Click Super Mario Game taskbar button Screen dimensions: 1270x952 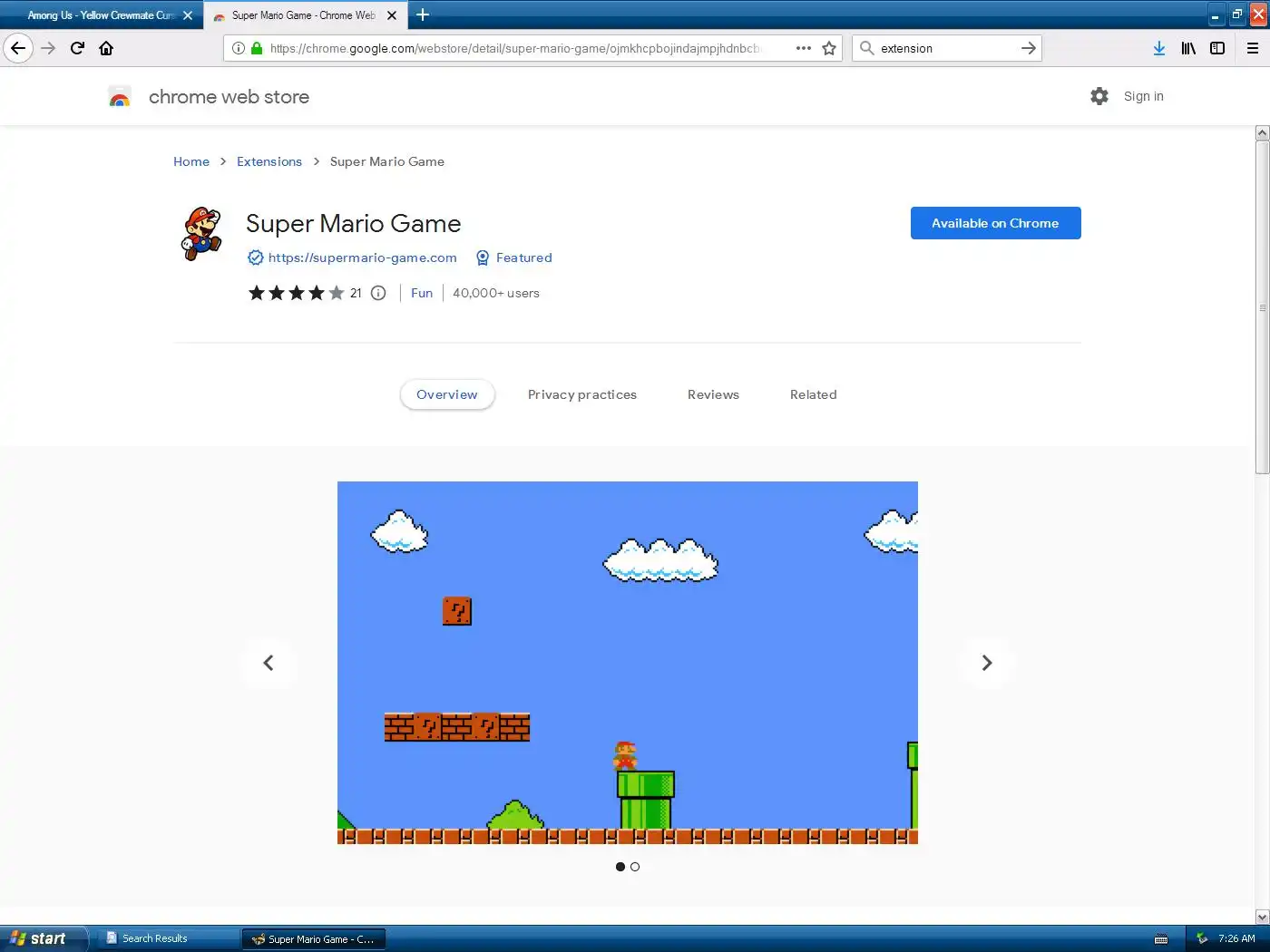click(x=314, y=938)
